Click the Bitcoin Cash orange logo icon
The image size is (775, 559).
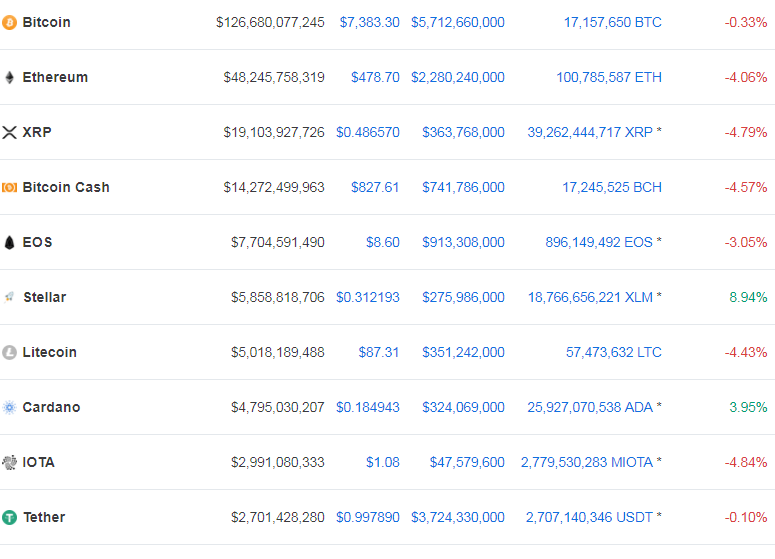tap(9, 187)
